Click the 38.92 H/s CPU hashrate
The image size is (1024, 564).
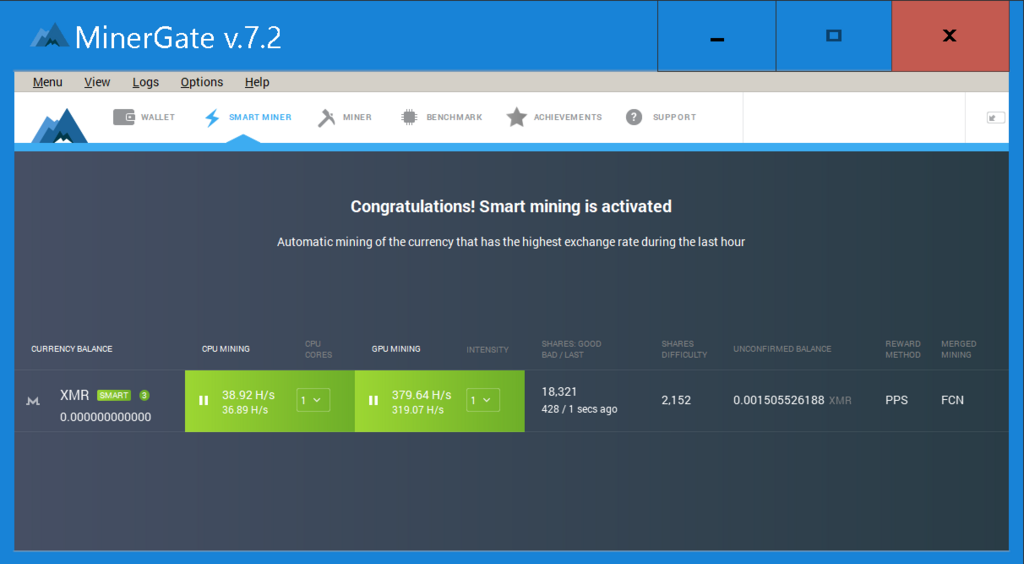(248, 395)
